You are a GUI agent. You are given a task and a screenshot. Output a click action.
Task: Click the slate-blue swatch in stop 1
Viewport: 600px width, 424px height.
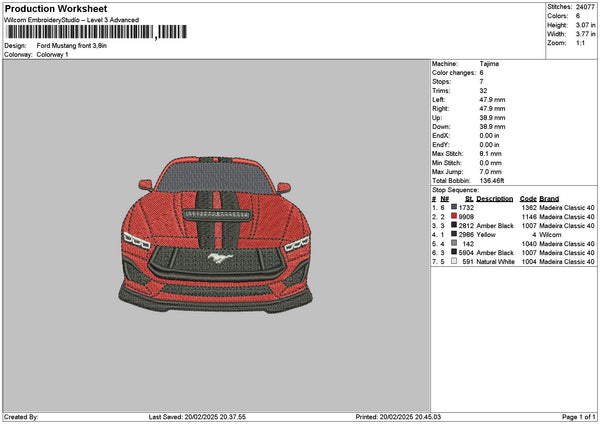pyautogui.click(x=454, y=207)
